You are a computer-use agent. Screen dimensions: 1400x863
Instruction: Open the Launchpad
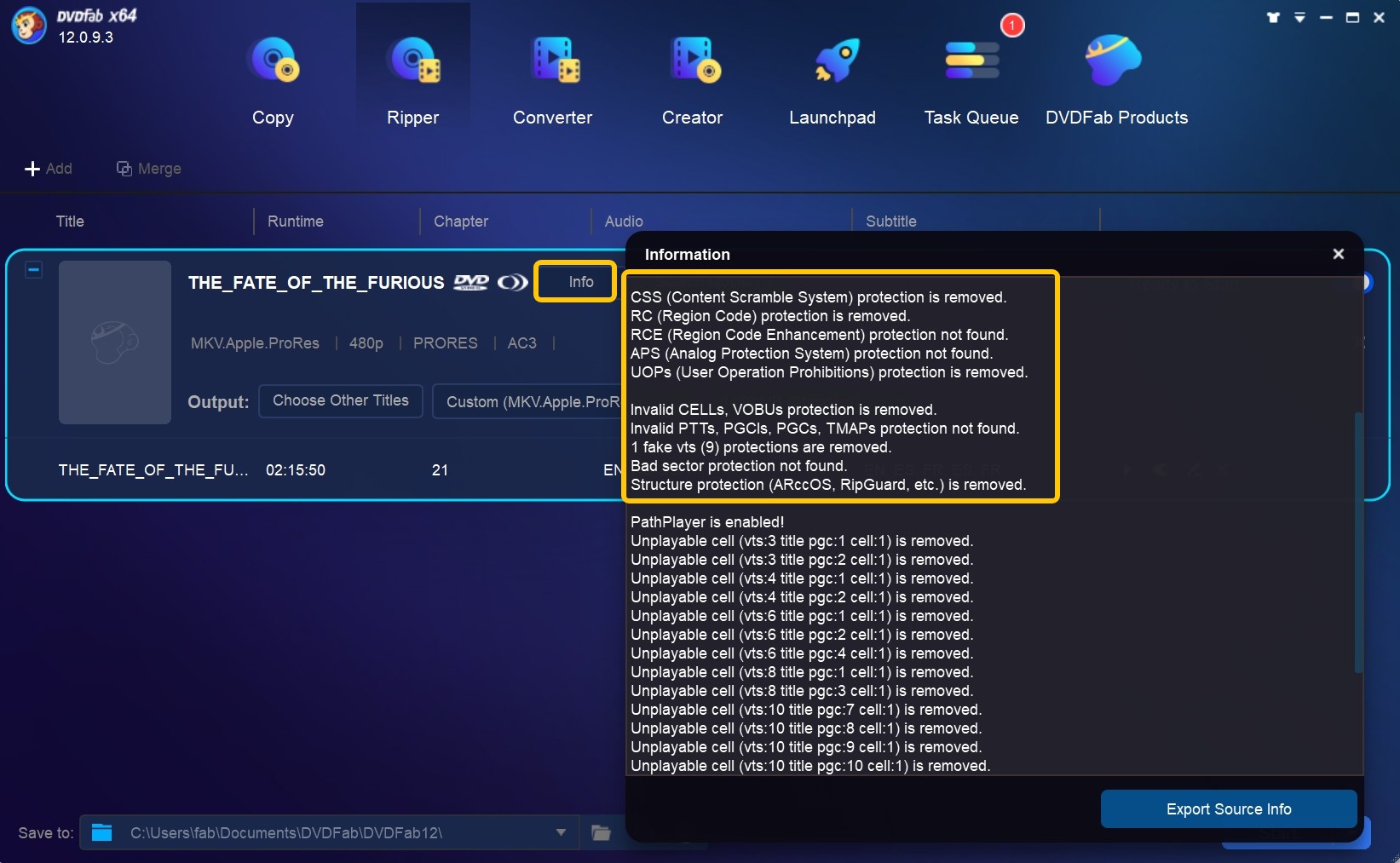coord(833,82)
